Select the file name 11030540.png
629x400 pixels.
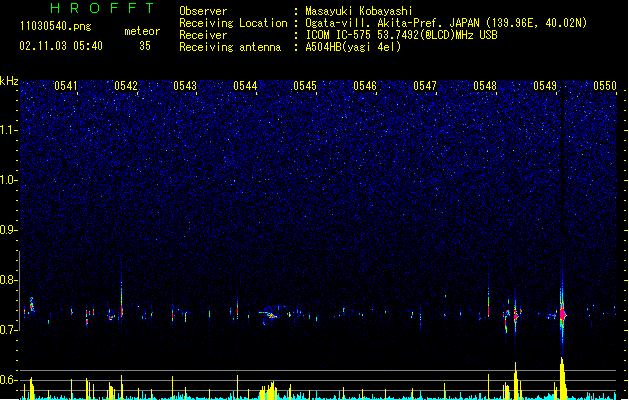(x=55, y=27)
